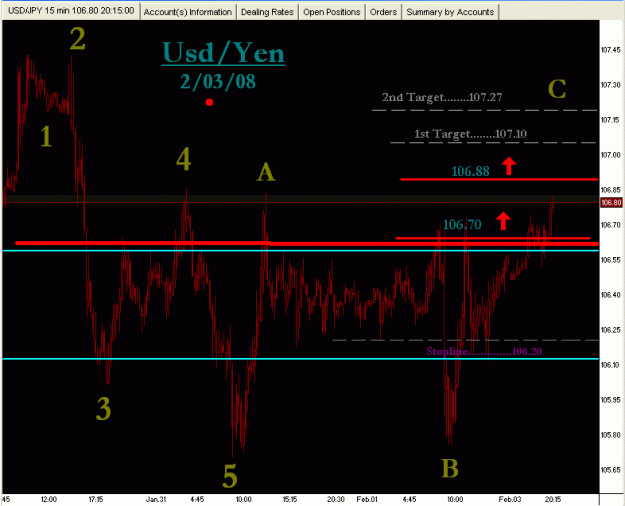The height and width of the screenshot is (506, 625).
Task: Click the 105.65 price axis value
Action: tap(611, 470)
